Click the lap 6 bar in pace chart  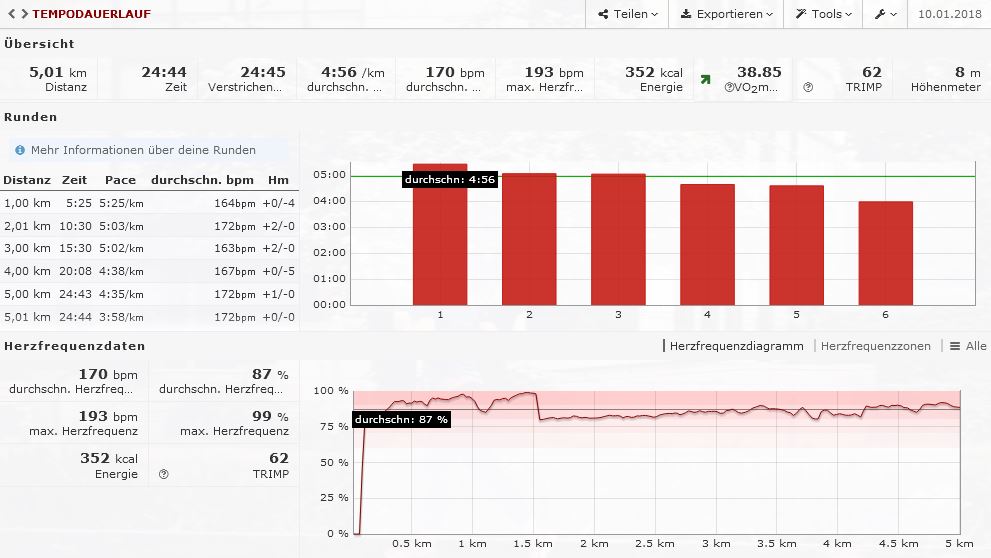[885, 253]
